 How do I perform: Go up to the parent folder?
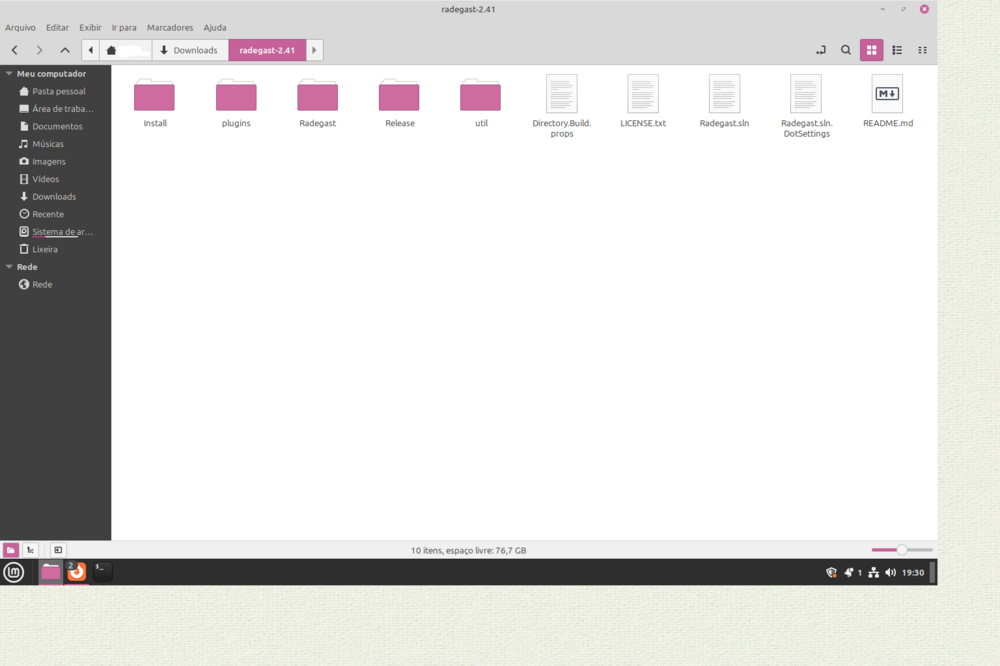(65, 50)
